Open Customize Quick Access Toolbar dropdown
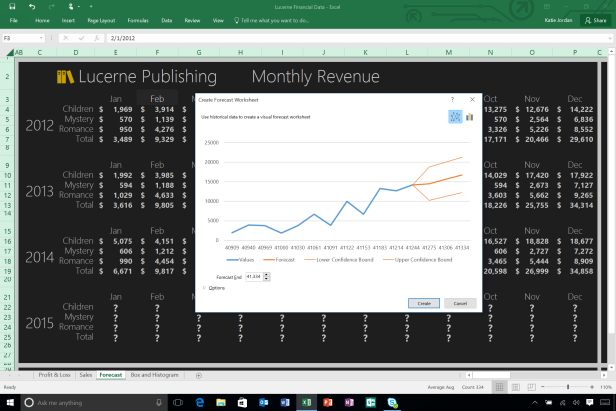This screenshot has width=616, height=411. click(x=91, y=7)
